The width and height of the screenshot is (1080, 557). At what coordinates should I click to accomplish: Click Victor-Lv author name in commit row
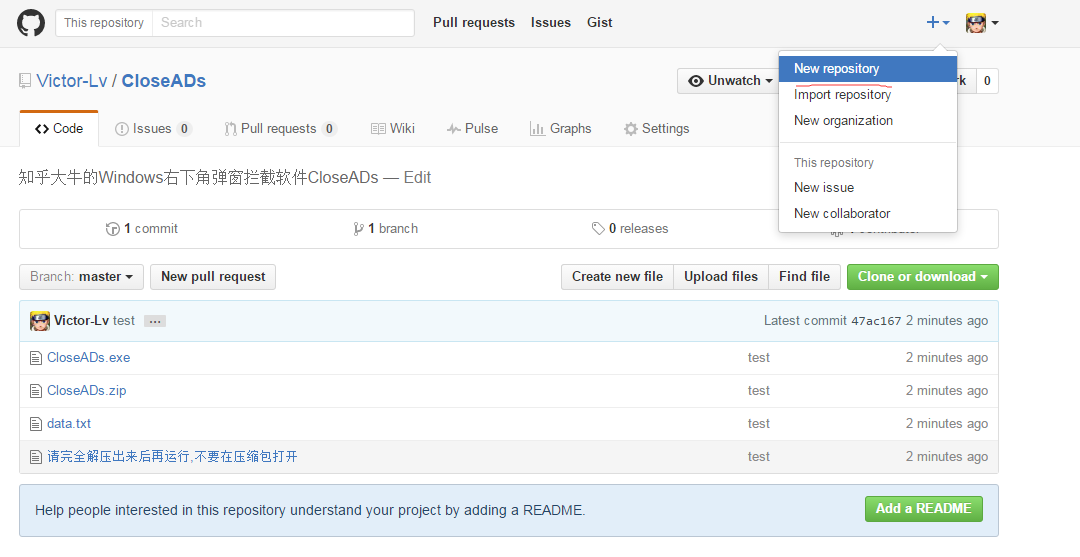(81, 321)
